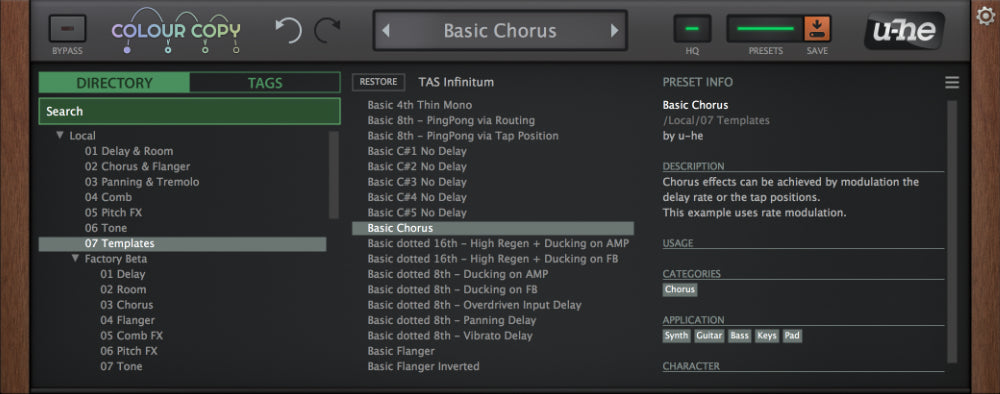Click the Guitar application tag
1000x394 pixels.
(709, 335)
